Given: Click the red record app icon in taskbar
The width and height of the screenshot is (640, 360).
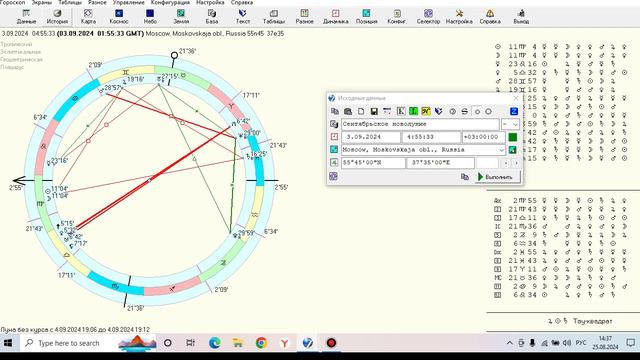Looking at the screenshot, I should [331, 343].
